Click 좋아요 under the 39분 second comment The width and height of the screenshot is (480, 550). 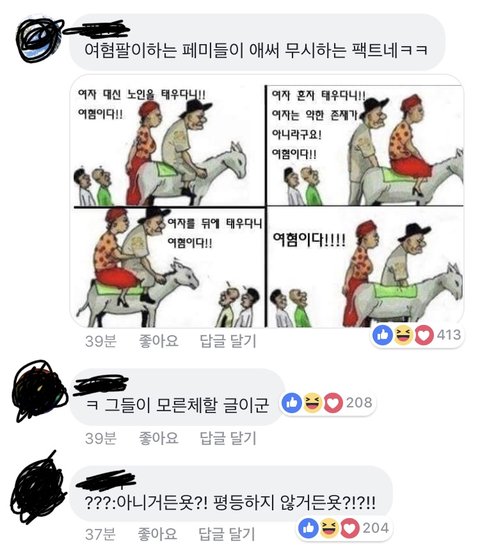click(x=159, y=438)
